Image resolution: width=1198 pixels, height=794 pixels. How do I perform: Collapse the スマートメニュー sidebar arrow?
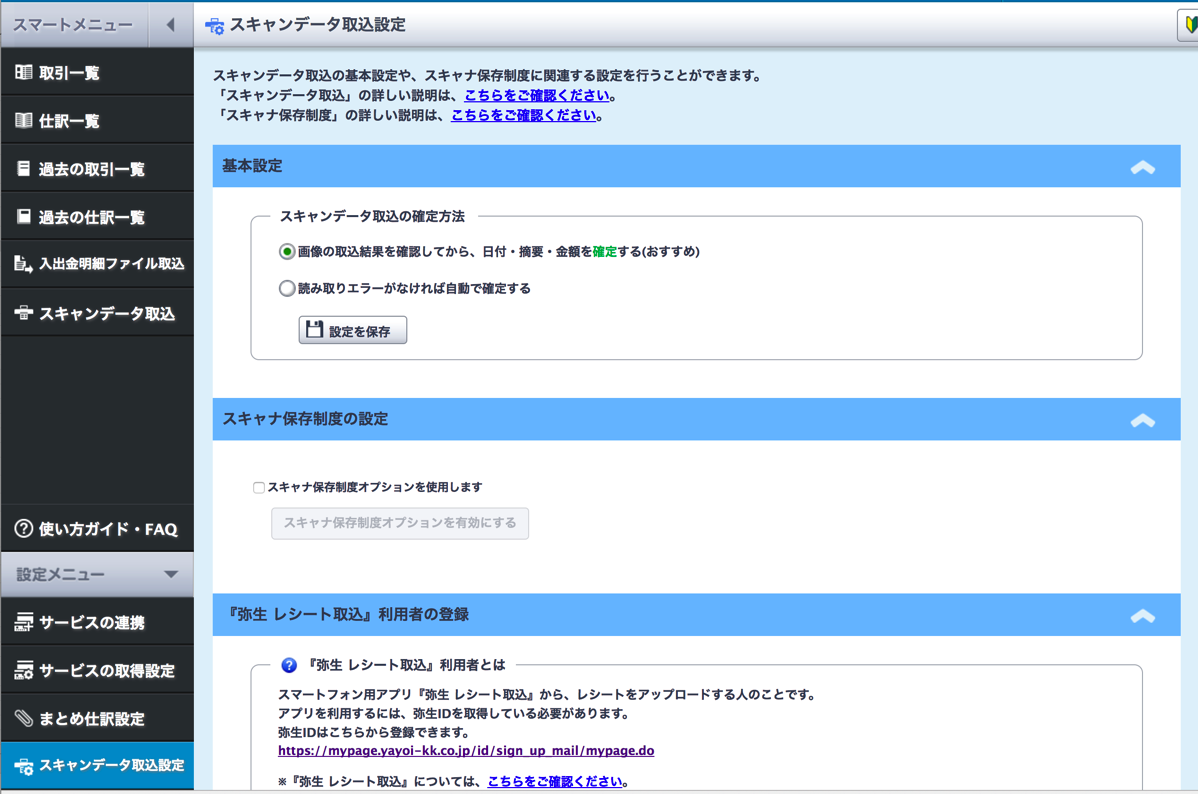point(171,24)
